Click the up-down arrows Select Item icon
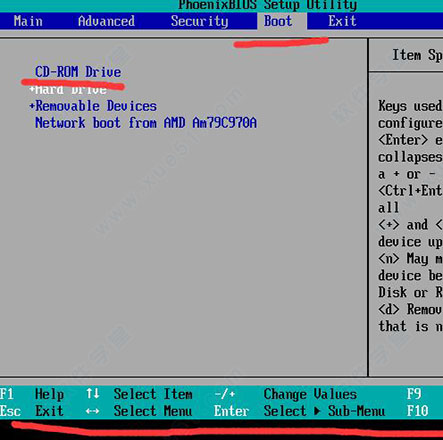 (93, 394)
